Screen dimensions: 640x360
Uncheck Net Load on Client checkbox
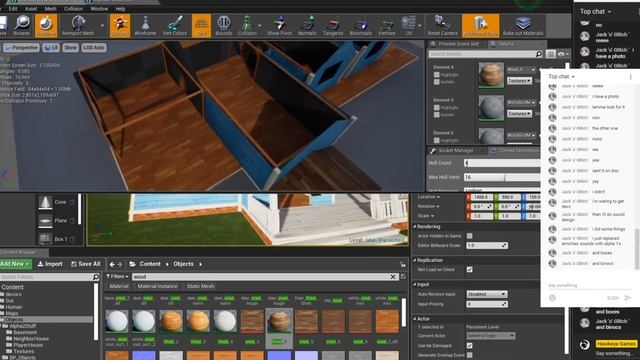(469, 269)
